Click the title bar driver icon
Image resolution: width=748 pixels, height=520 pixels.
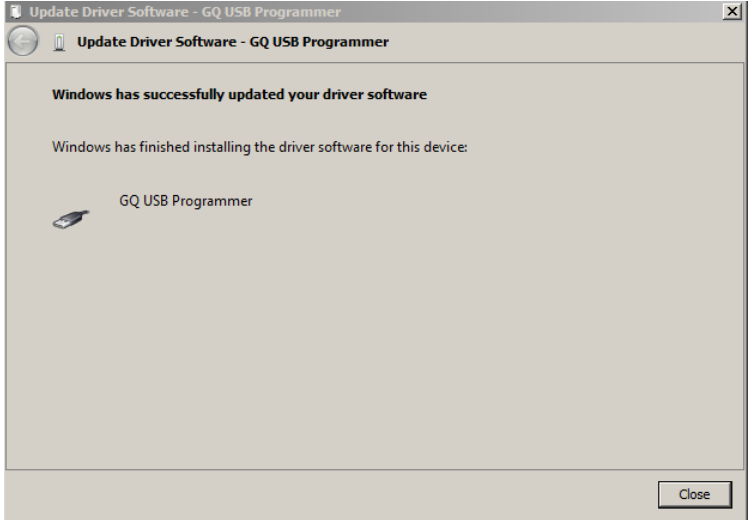[x=15, y=11]
